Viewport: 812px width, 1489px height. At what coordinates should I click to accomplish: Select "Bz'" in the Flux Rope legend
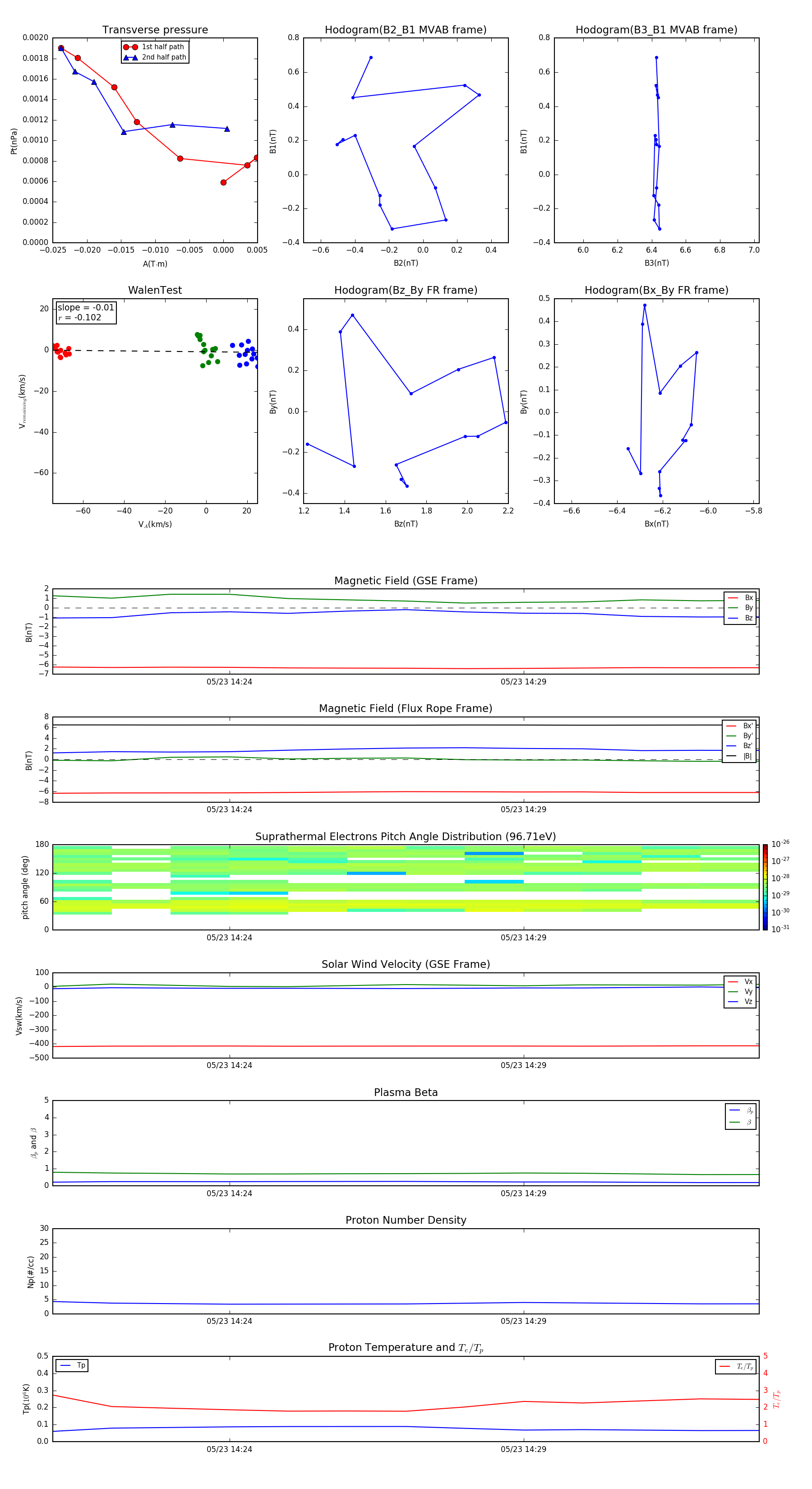[x=740, y=746]
